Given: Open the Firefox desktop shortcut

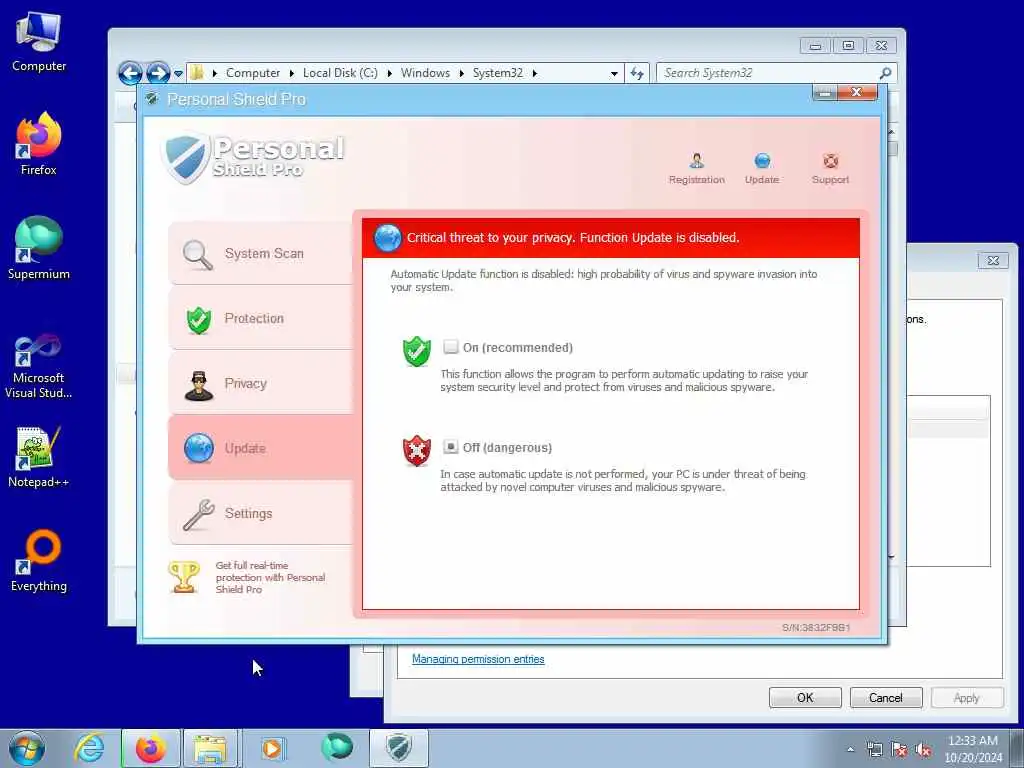Looking at the screenshot, I should coord(39,144).
